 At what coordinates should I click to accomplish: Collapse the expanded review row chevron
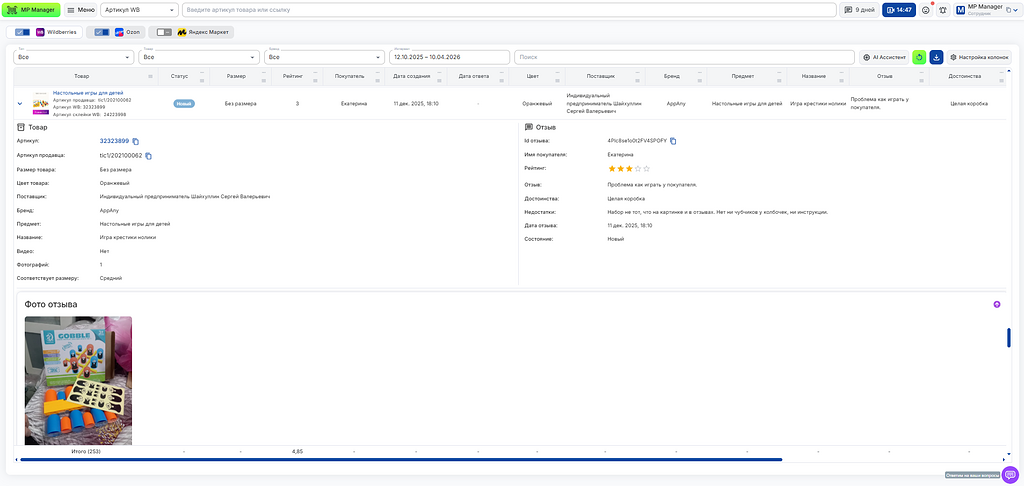coord(20,103)
